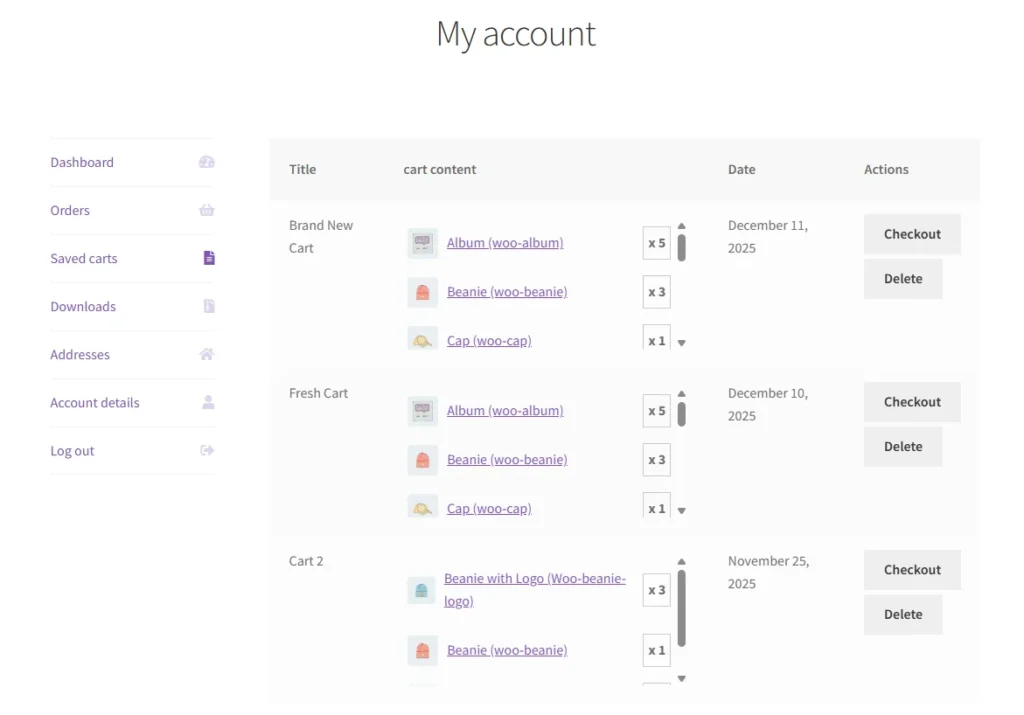The image size is (1024, 715).
Task: Select Saved carts in the sidebar
Action: point(83,258)
